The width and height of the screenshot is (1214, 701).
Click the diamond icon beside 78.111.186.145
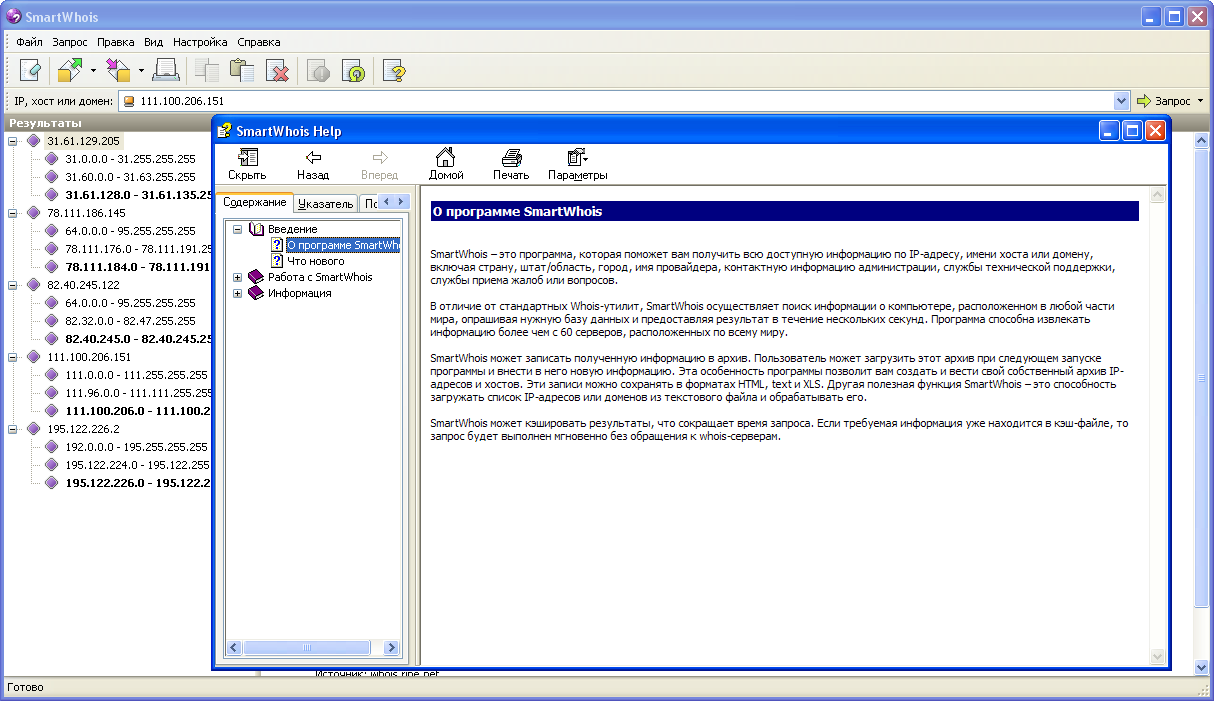(x=34, y=213)
